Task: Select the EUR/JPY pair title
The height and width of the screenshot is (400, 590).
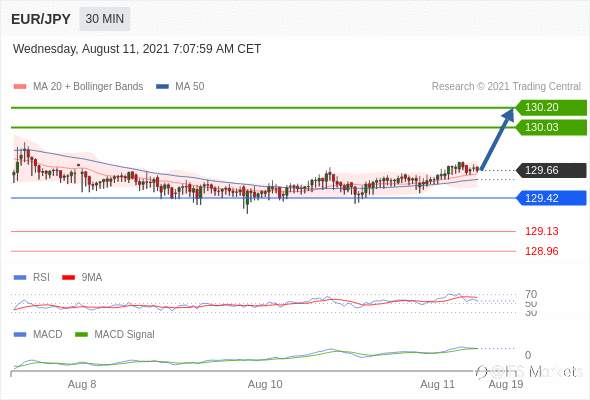Action: pyautogui.click(x=41, y=19)
